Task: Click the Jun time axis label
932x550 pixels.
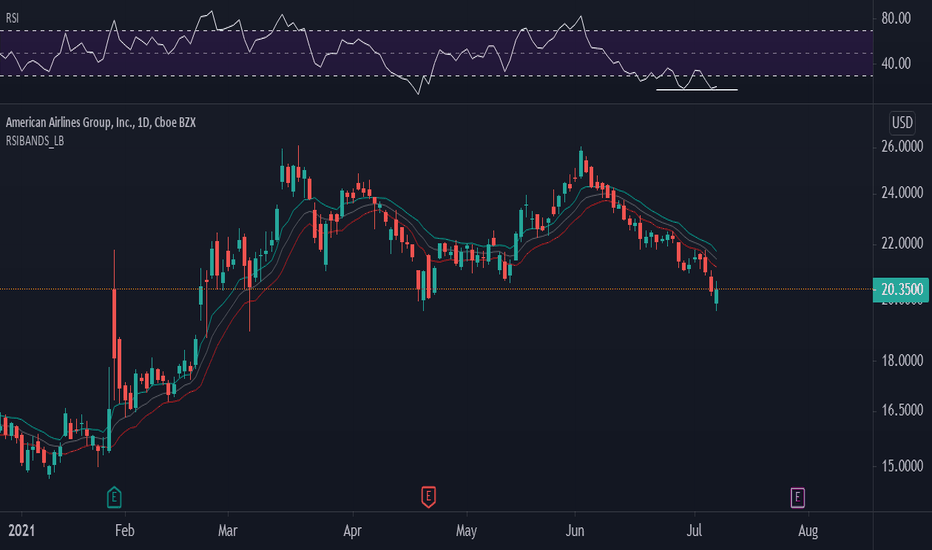Action: point(575,530)
